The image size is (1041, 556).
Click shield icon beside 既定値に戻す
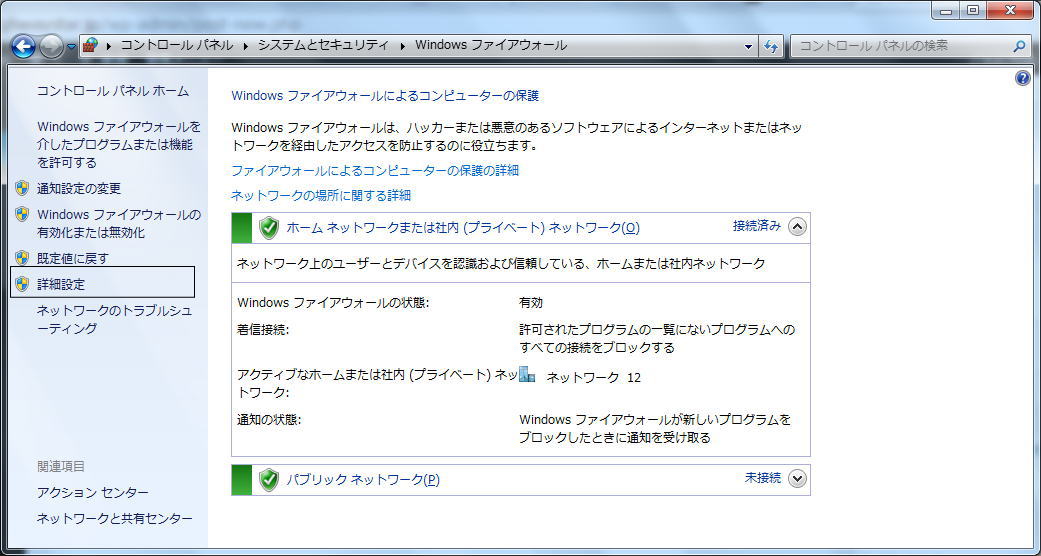23,258
